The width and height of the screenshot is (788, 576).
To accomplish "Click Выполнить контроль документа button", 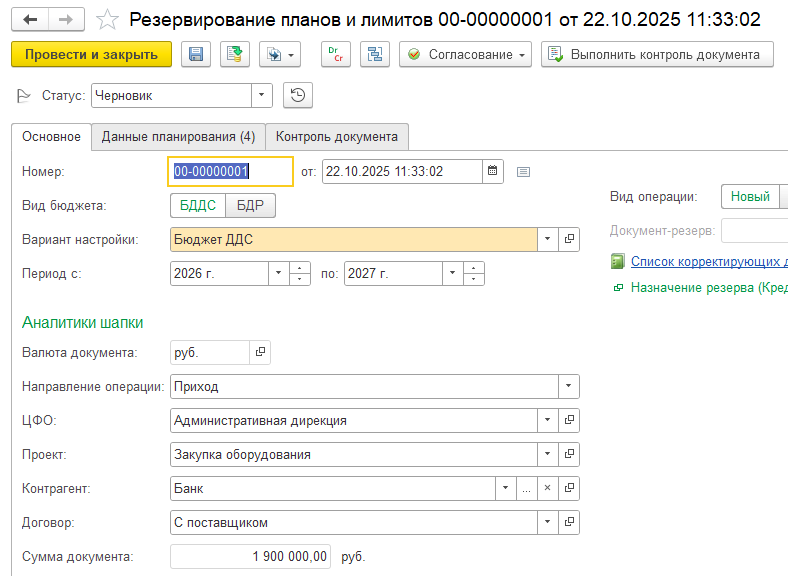I will (x=657, y=55).
